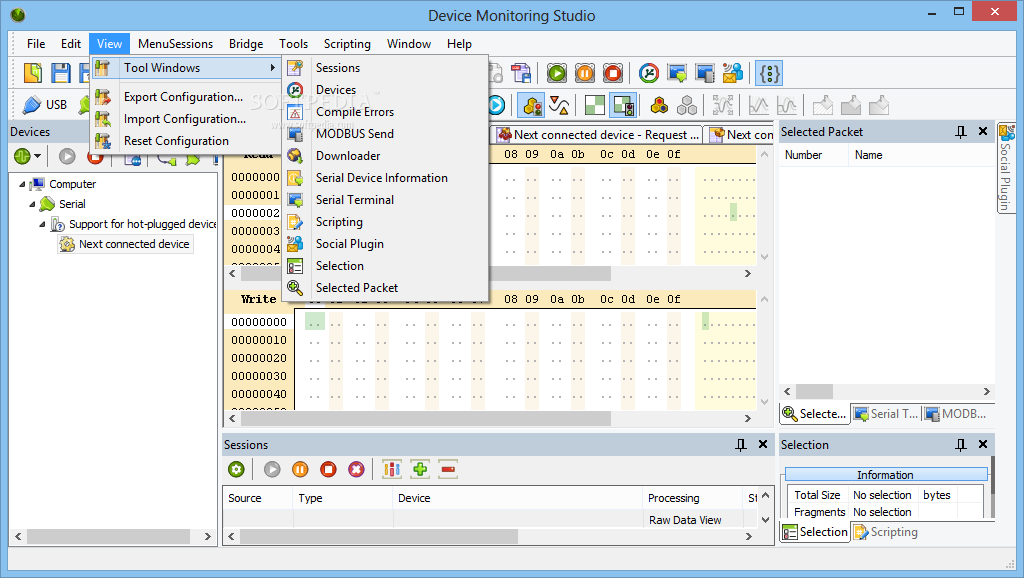Toggle the checkerboard with traffic-light button
Viewport: 1024px width, 578px height.
click(x=623, y=105)
